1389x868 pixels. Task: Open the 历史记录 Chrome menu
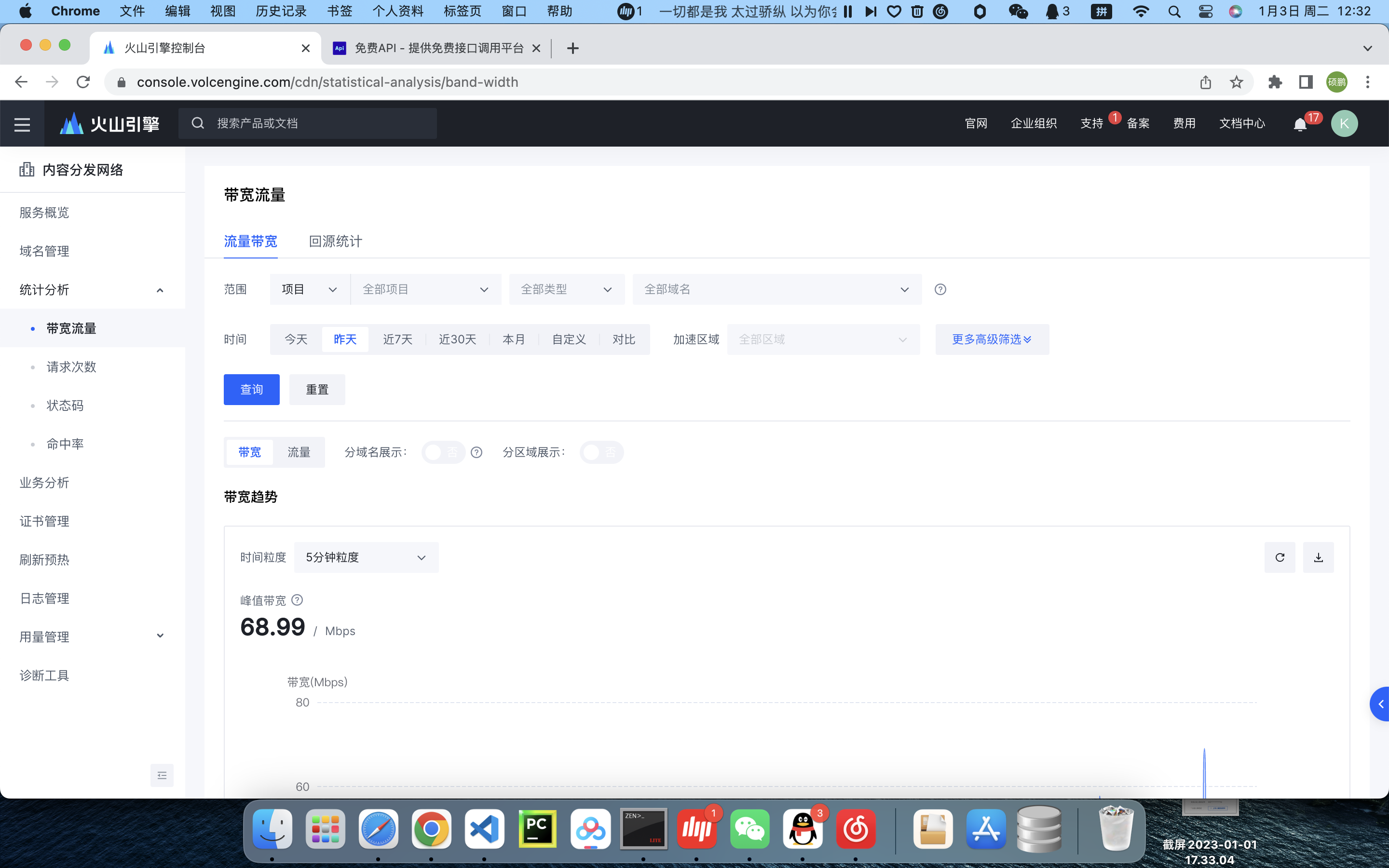[281, 12]
